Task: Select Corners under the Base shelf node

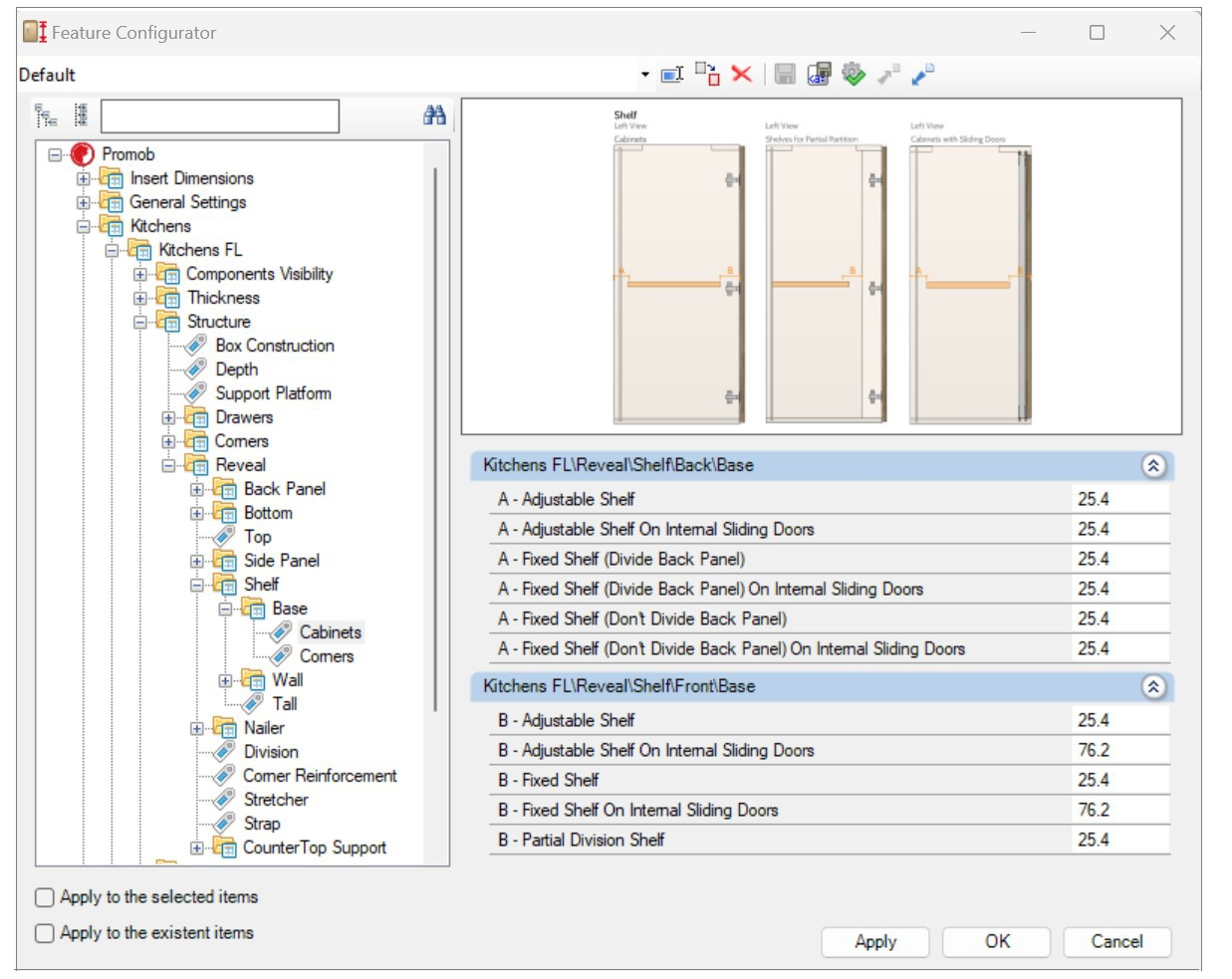Action: click(x=326, y=656)
